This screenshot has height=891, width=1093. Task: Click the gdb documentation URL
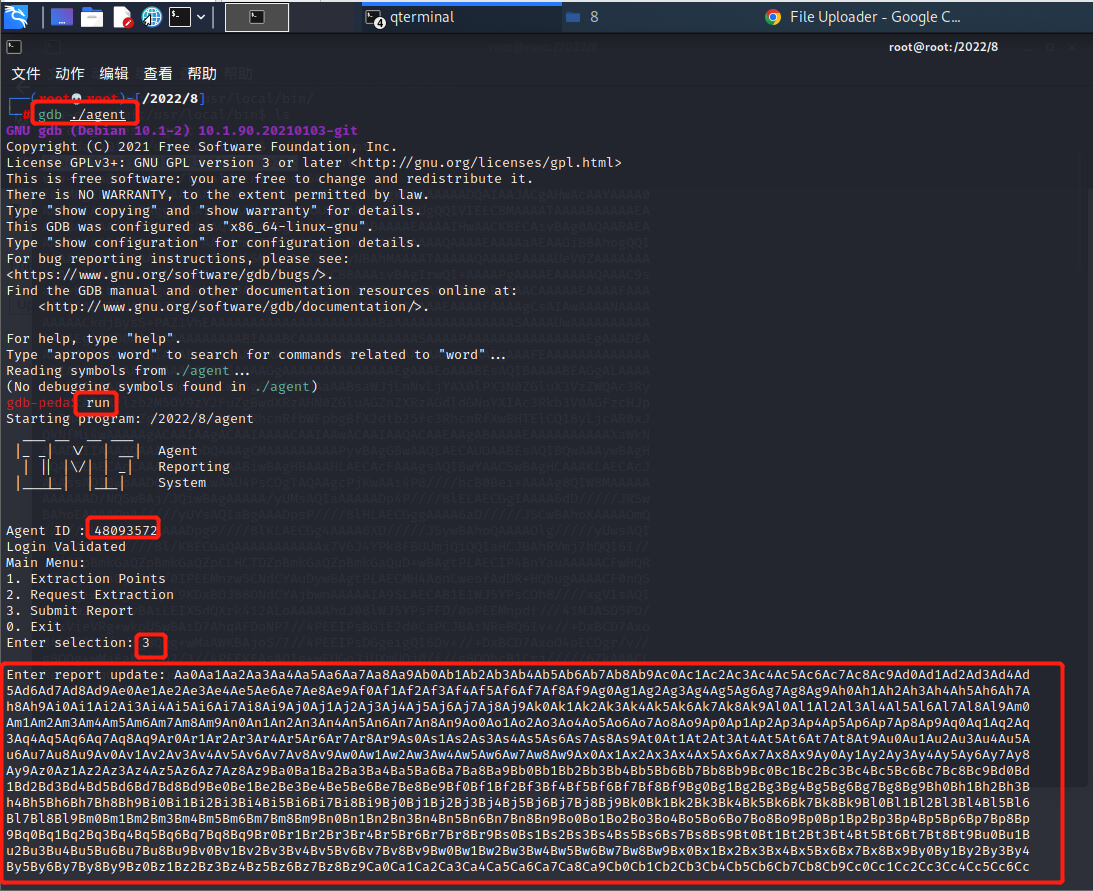(x=231, y=307)
